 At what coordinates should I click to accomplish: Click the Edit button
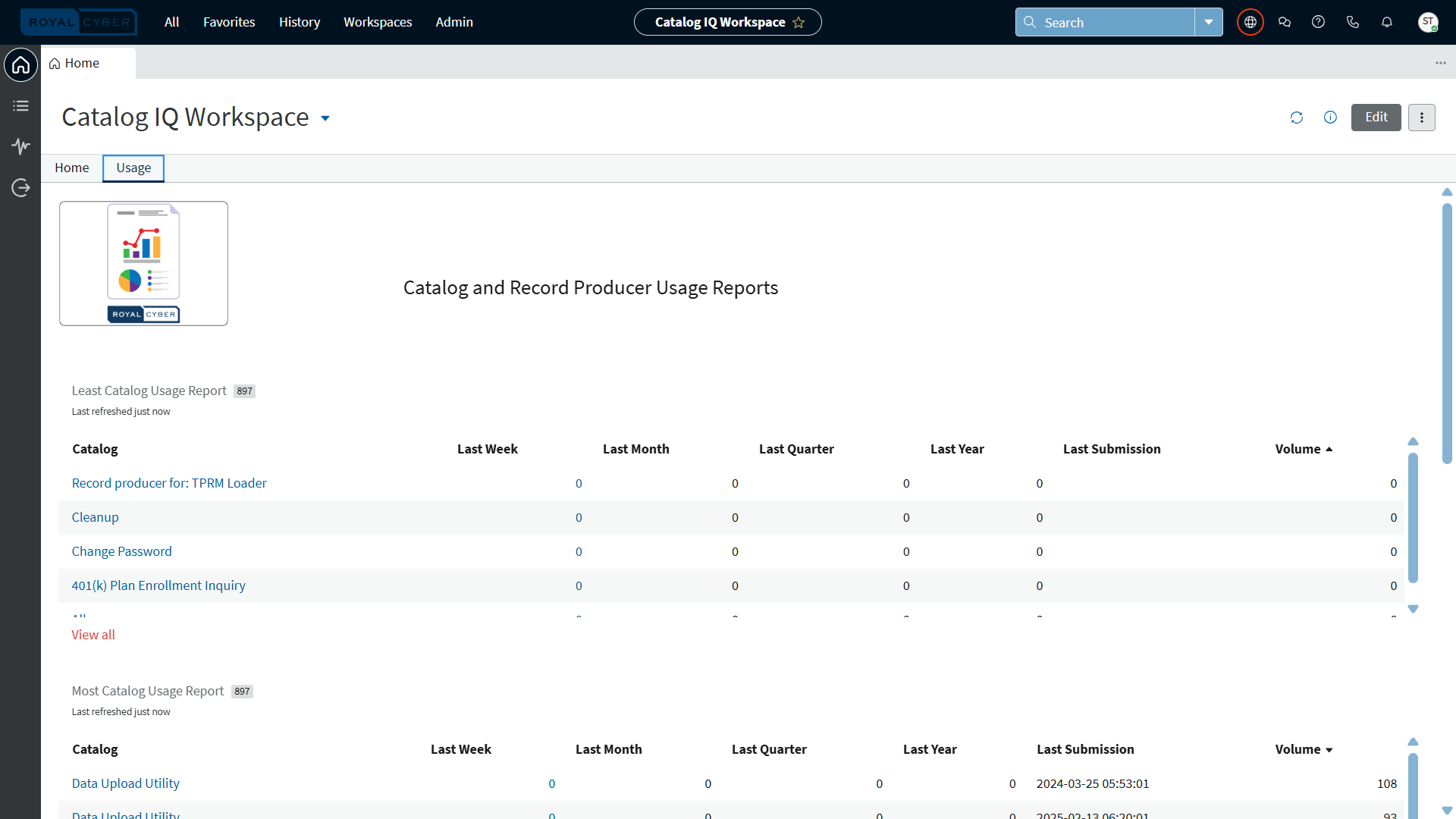pyautogui.click(x=1376, y=118)
